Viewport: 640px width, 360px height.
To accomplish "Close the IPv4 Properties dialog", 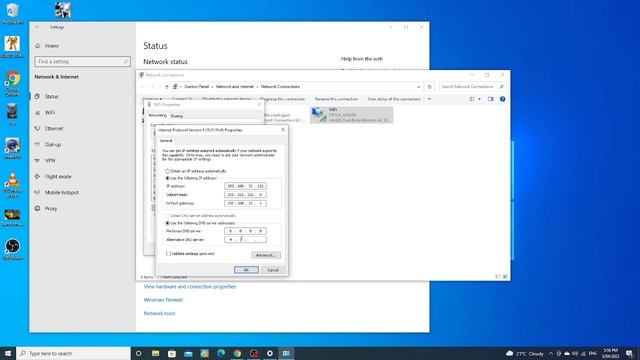I will click(283, 130).
